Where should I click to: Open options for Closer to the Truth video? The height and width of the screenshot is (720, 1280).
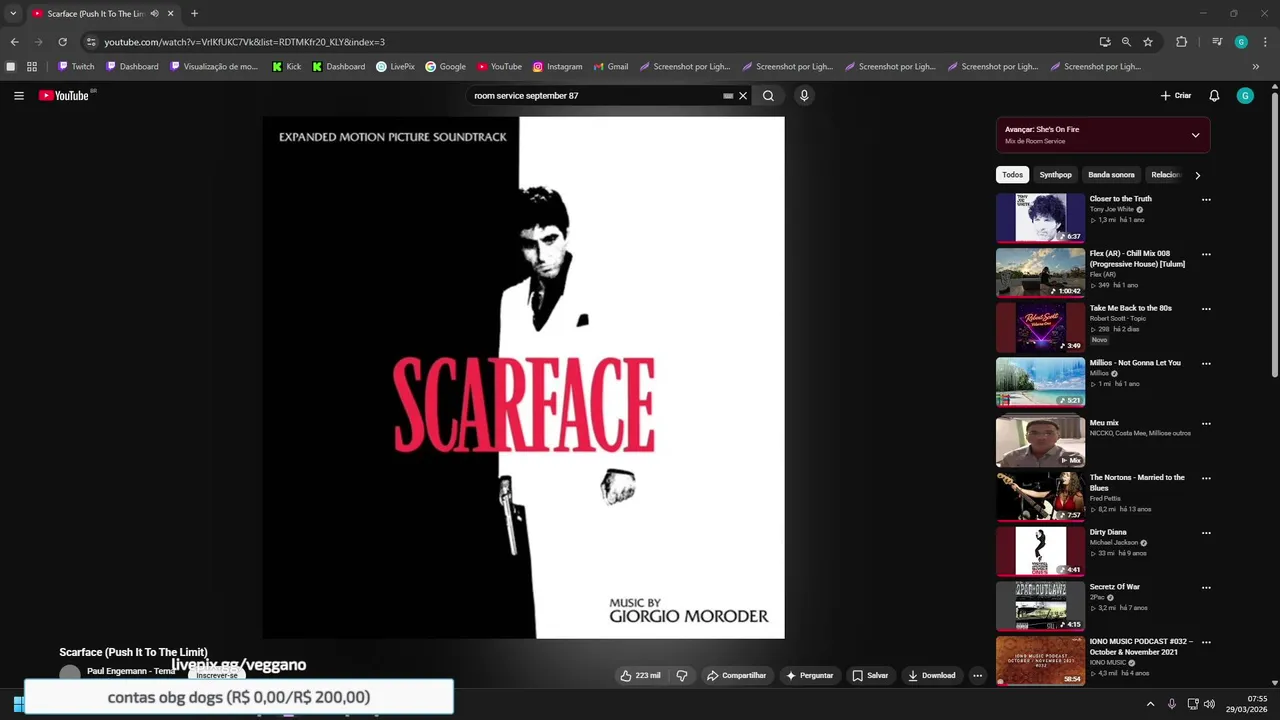[1206, 199]
